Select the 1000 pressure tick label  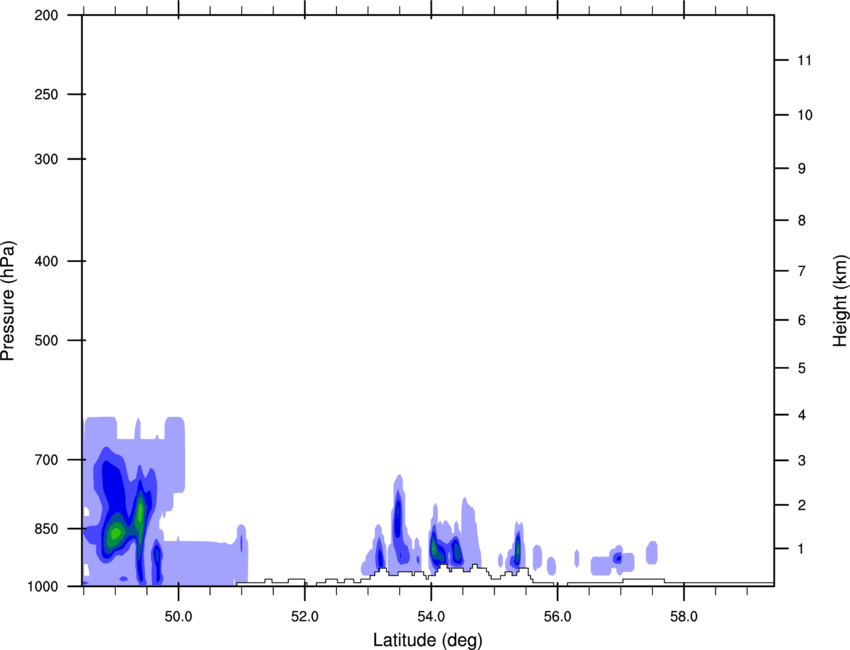(42, 586)
